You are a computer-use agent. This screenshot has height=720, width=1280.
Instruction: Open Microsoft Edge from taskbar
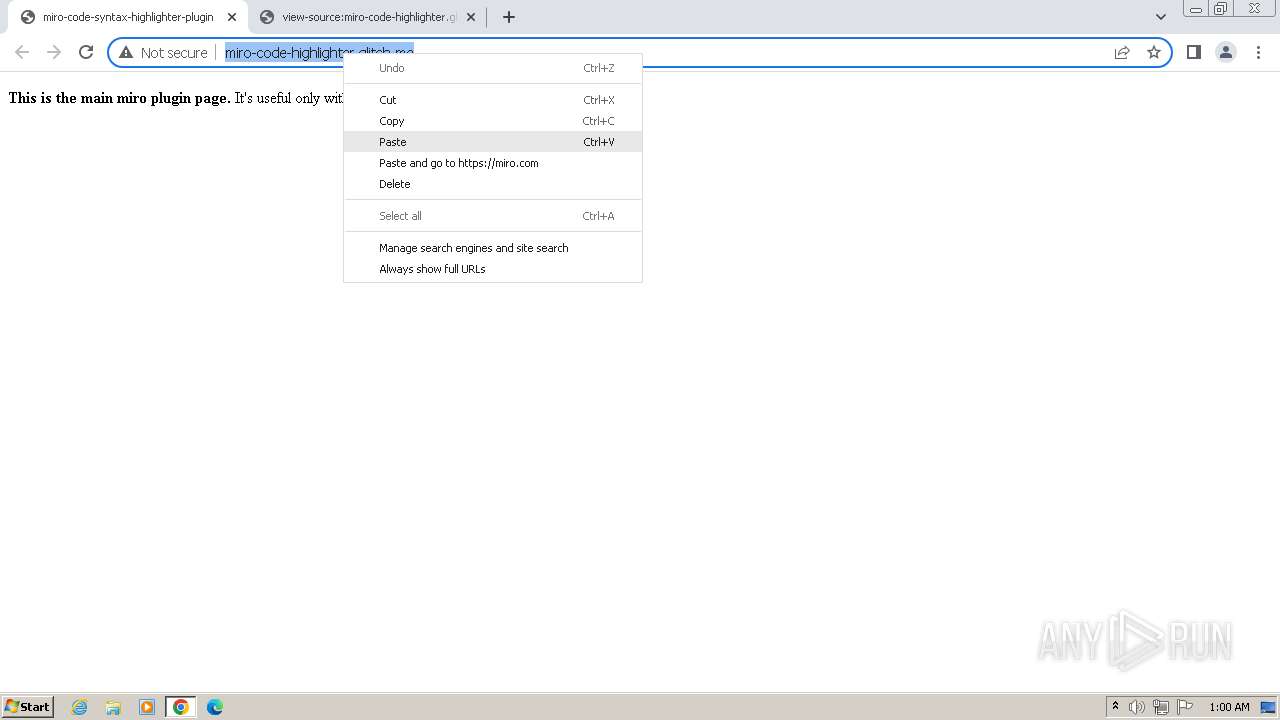tap(215, 707)
